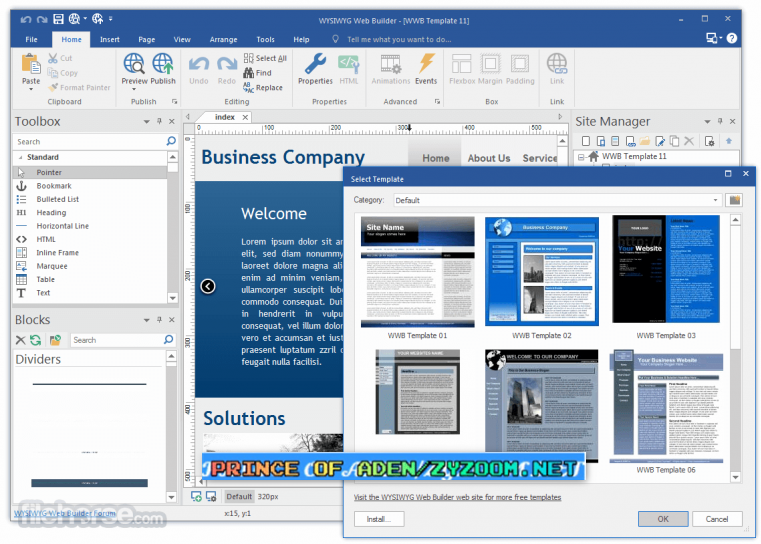Click the Tell me what you want field

pos(399,40)
